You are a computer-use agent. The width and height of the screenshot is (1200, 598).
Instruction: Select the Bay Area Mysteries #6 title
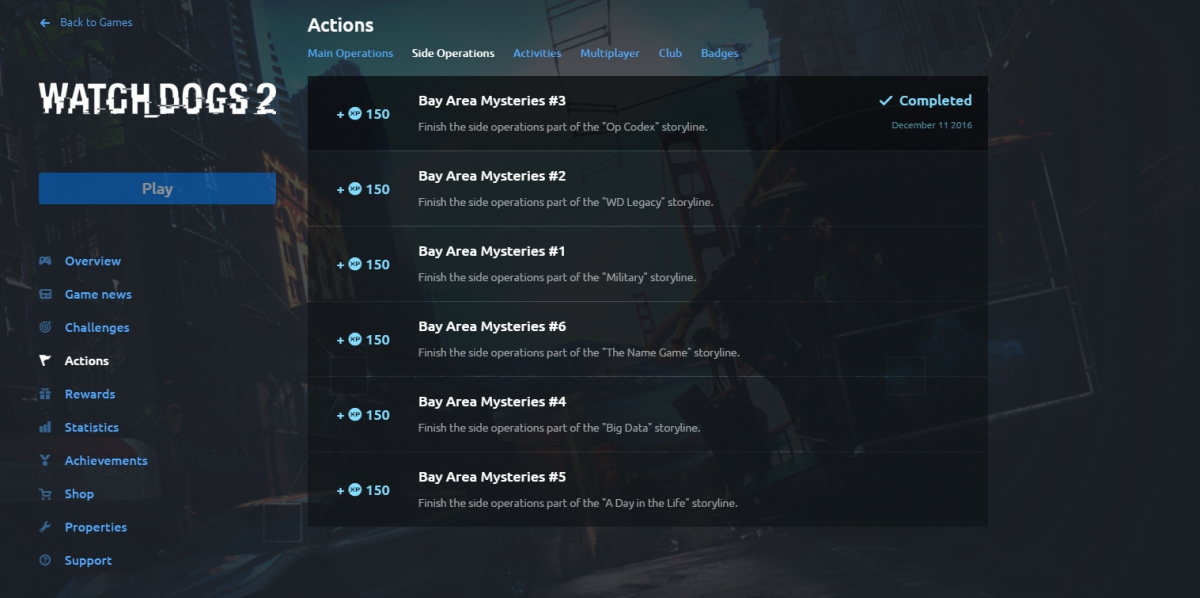tap(492, 326)
